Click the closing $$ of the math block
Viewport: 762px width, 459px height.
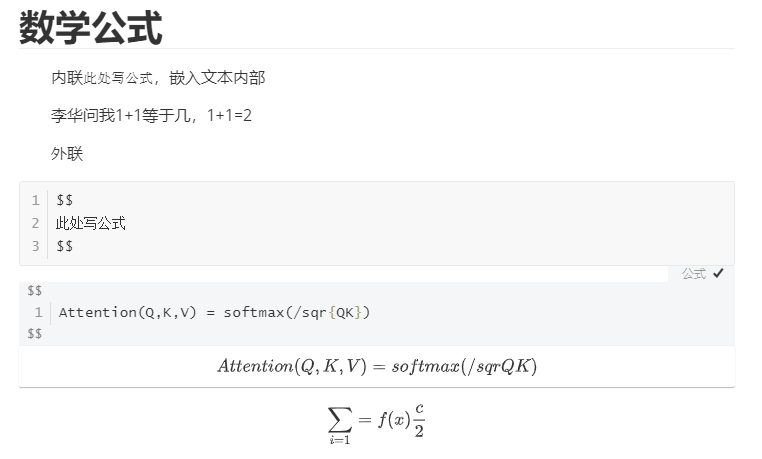tap(35, 333)
